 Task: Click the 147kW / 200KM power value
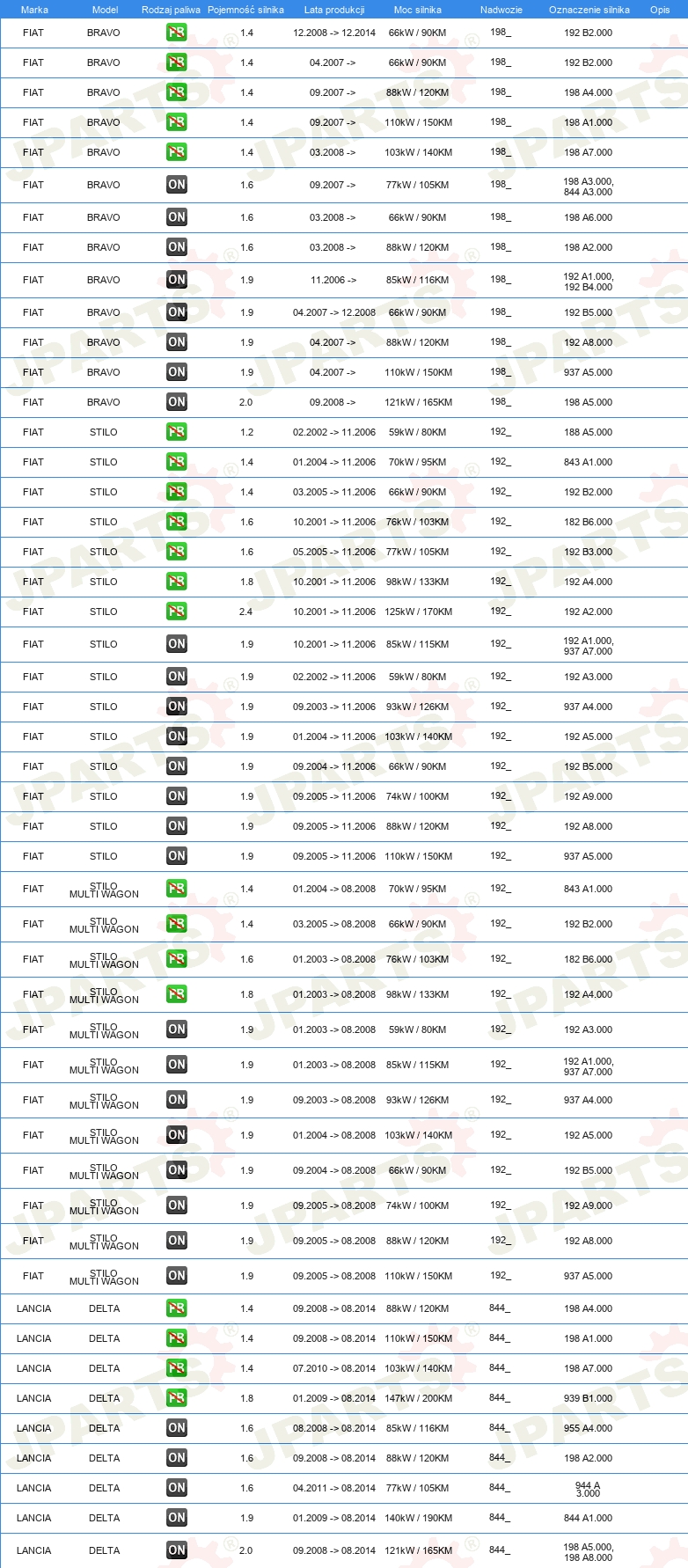(419, 1398)
